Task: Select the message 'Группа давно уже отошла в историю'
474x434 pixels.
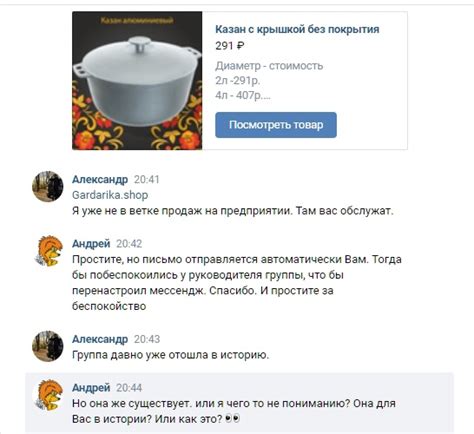Action: point(170,355)
